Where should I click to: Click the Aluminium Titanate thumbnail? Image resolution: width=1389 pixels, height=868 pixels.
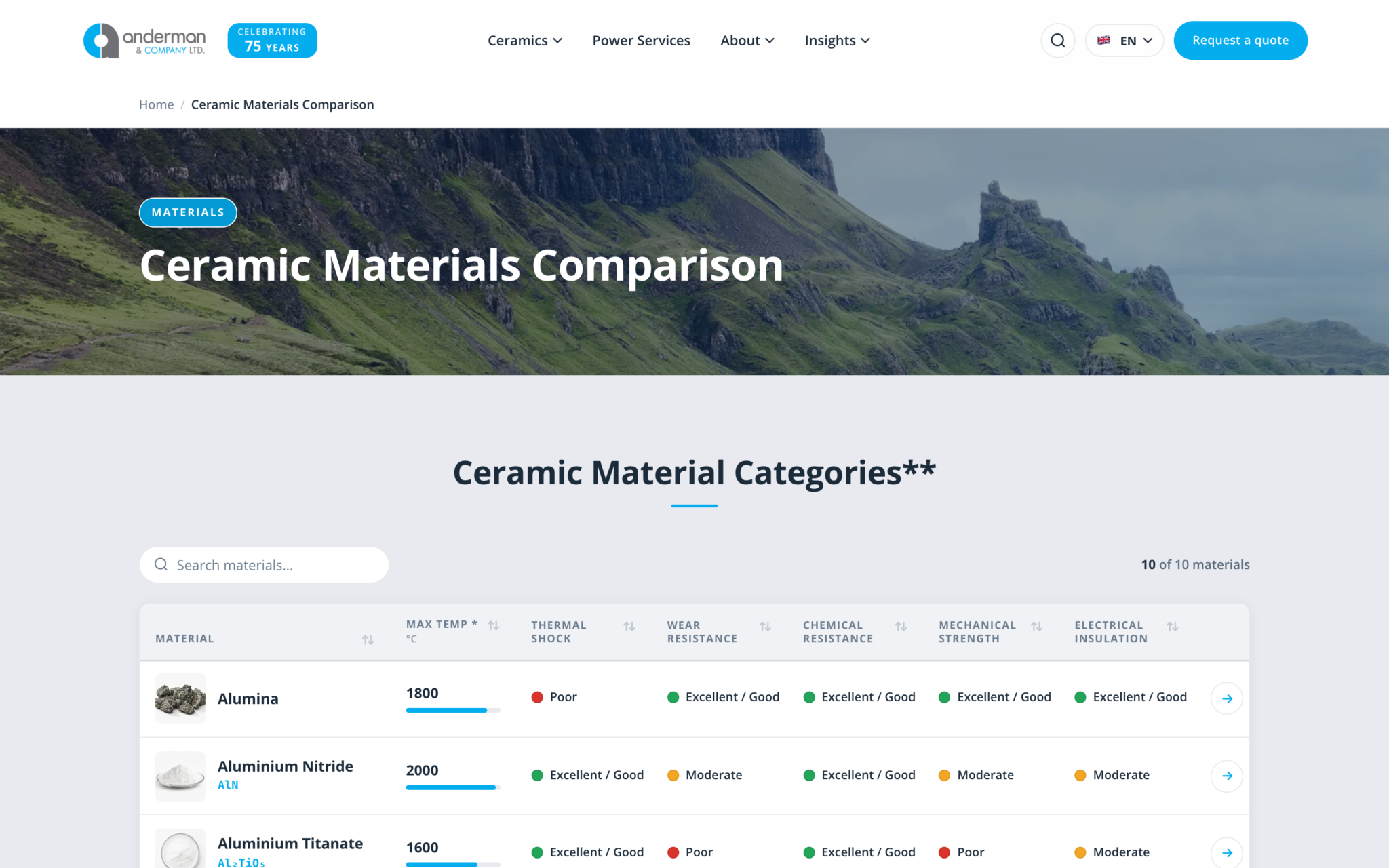tap(180, 849)
